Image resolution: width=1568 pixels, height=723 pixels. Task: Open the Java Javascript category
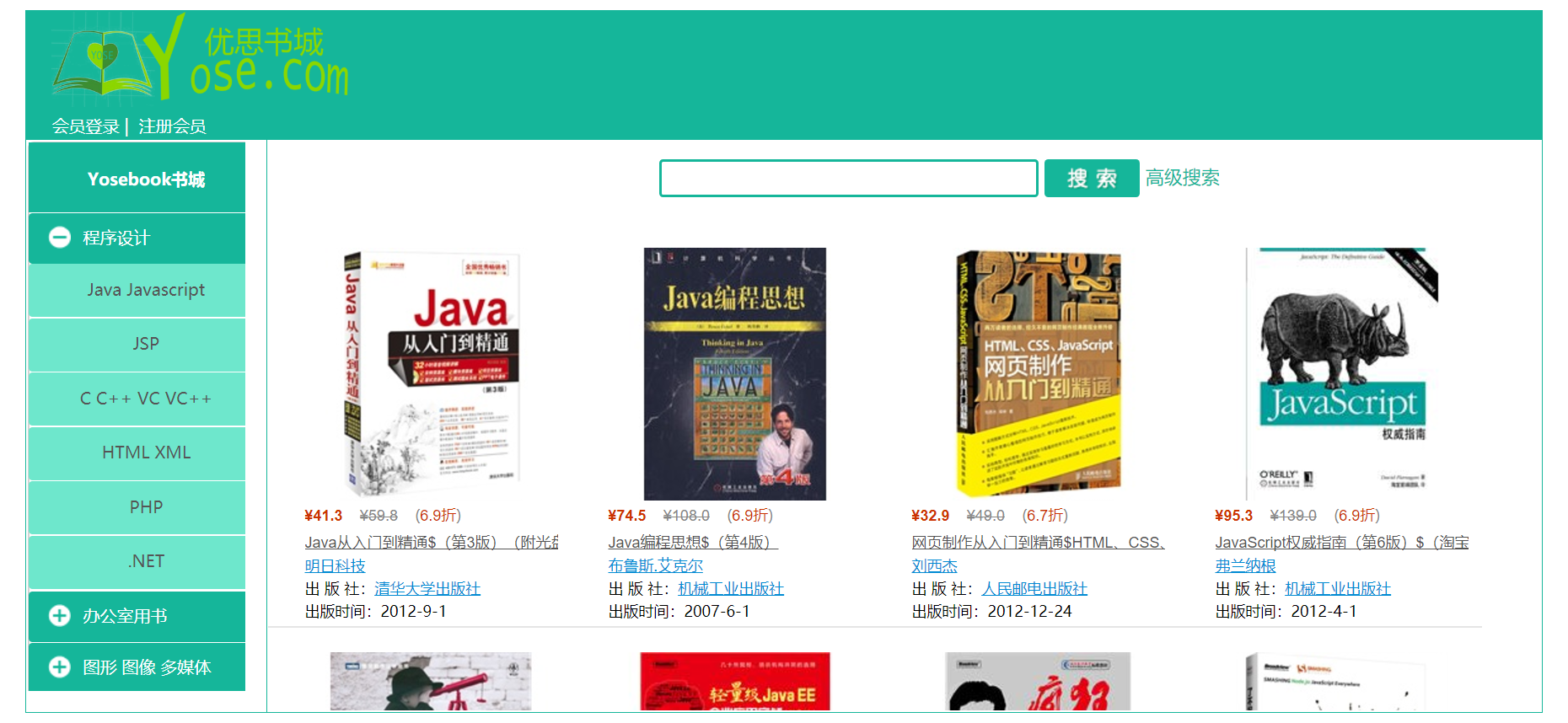click(x=137, y=290)
